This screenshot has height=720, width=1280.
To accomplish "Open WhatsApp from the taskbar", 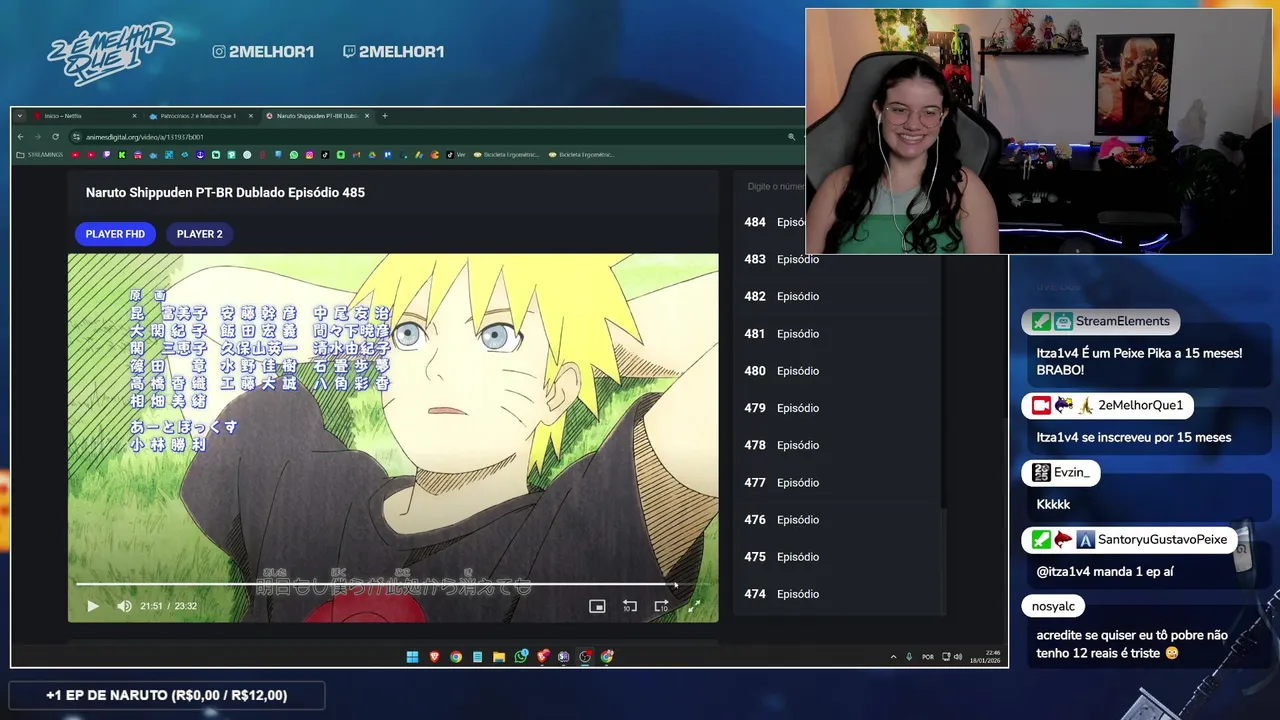I will (521, 657).
